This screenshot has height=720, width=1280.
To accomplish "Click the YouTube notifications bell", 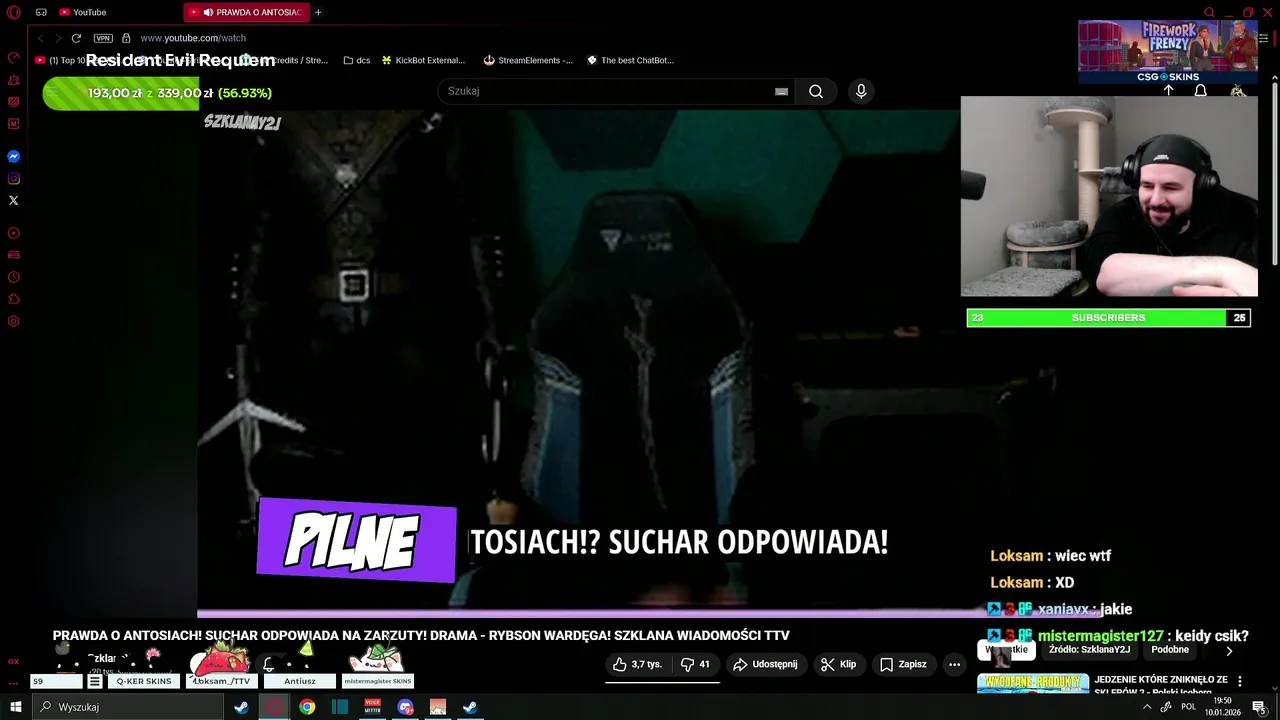I will (1201, 90).
